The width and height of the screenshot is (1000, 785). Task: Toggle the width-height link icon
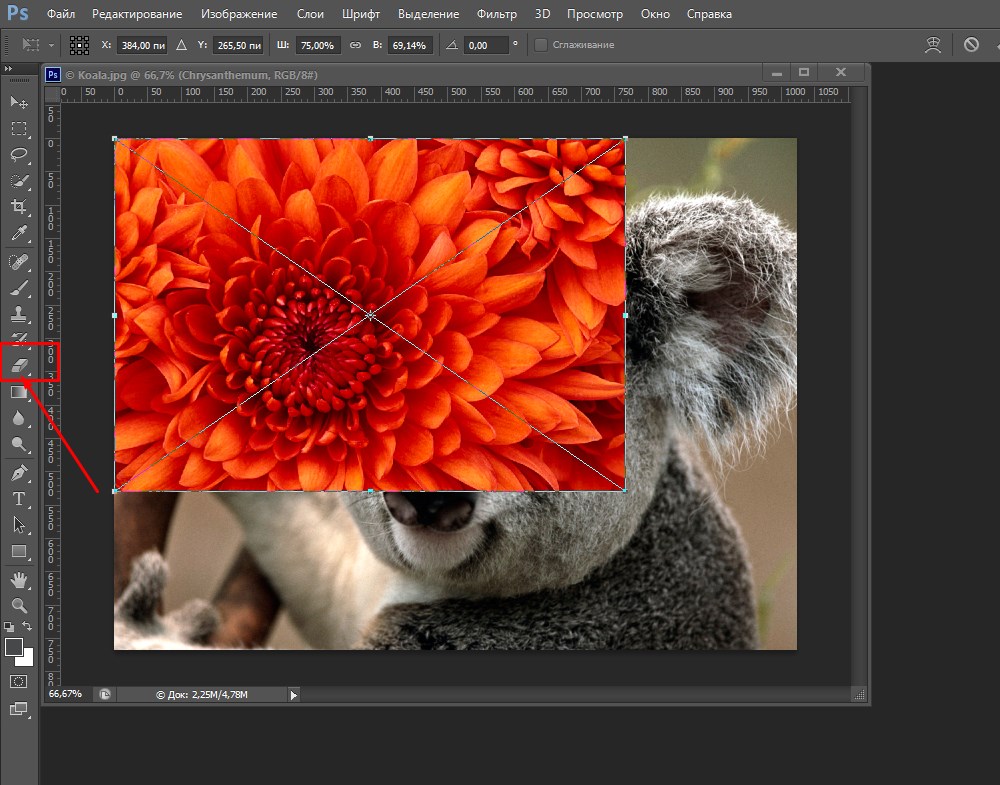(355, 45)
